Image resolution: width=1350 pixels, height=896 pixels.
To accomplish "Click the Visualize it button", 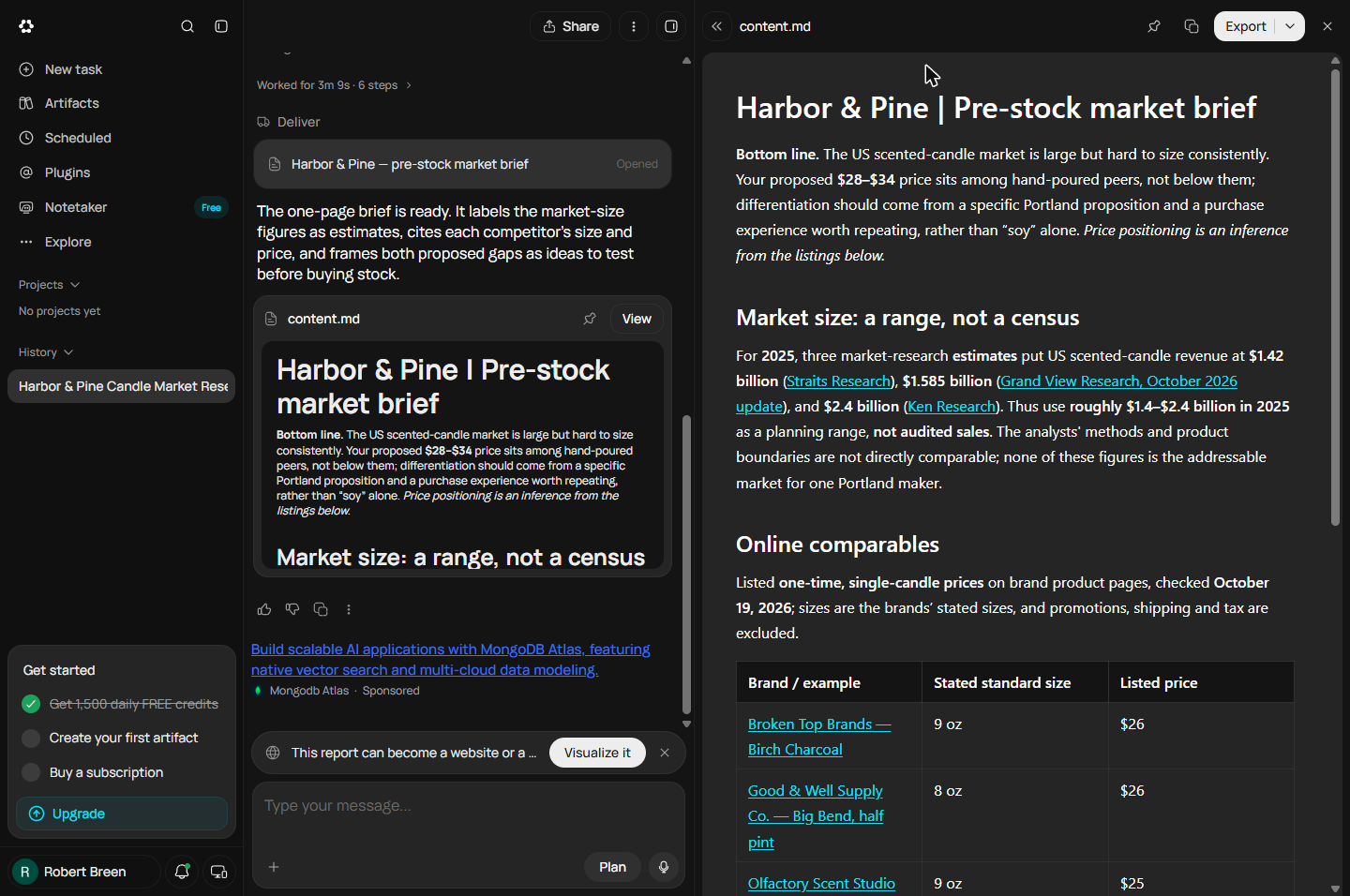I will tap(597, 753).
